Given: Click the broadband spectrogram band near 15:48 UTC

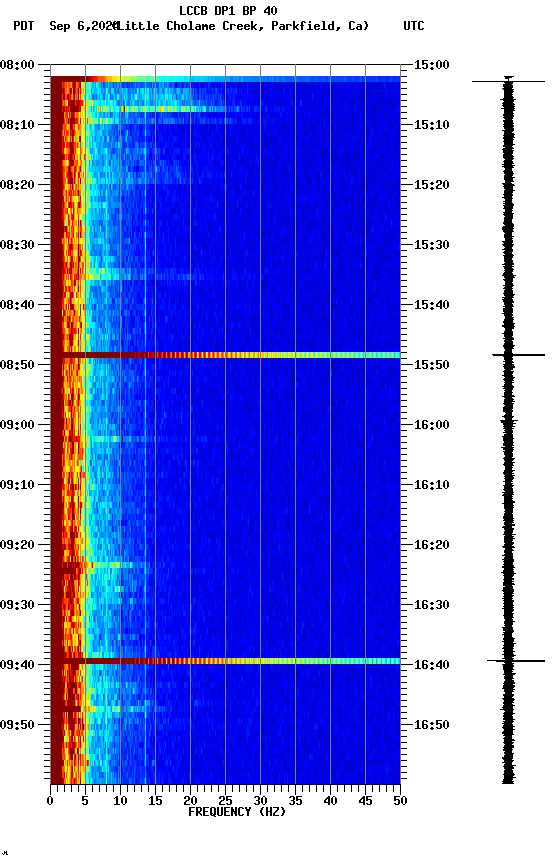Looking at the screenshot, I should point(225,355).
